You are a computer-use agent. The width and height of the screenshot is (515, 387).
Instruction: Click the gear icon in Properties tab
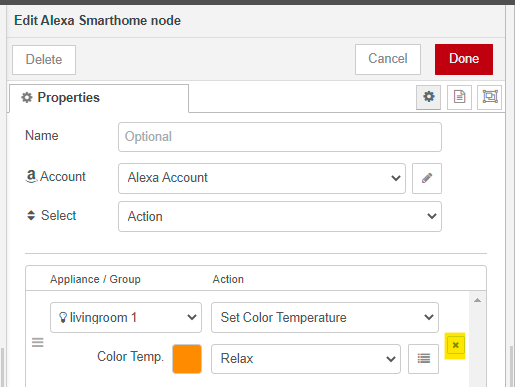pos(27,98)
